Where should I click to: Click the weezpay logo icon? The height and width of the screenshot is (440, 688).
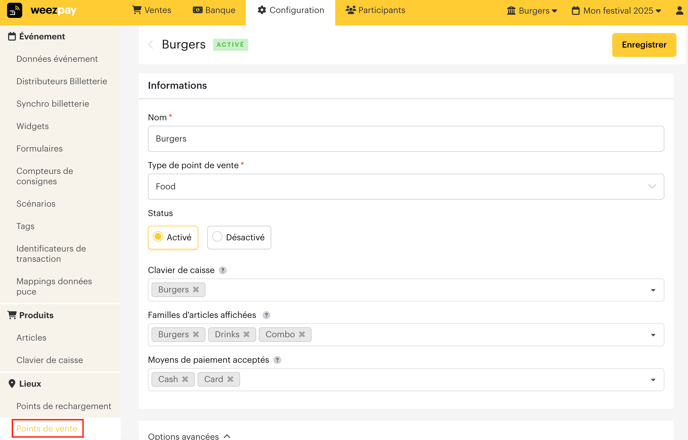click(x=14, y=11)
